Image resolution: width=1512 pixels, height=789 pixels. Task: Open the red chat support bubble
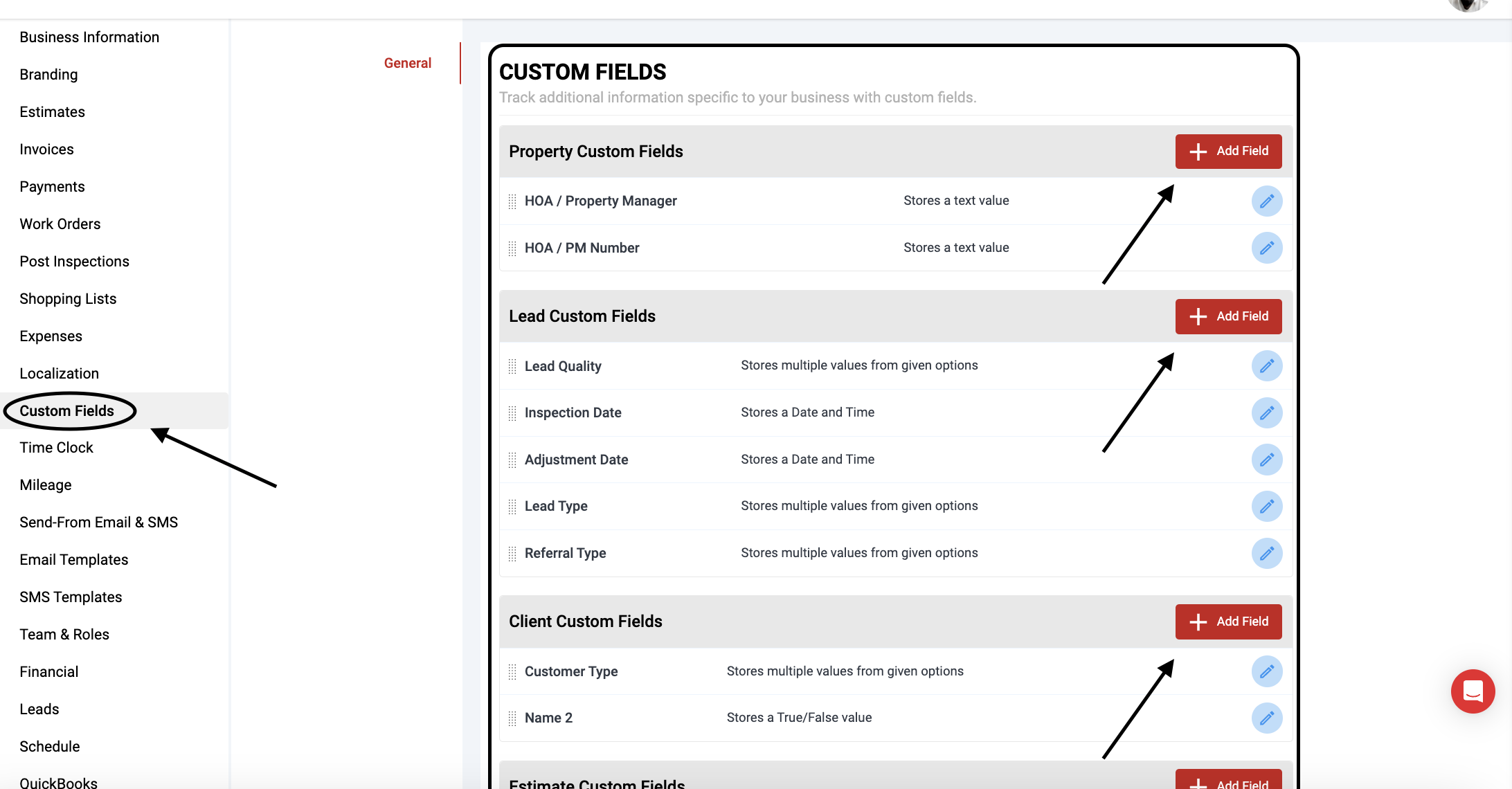[1473, 691]
